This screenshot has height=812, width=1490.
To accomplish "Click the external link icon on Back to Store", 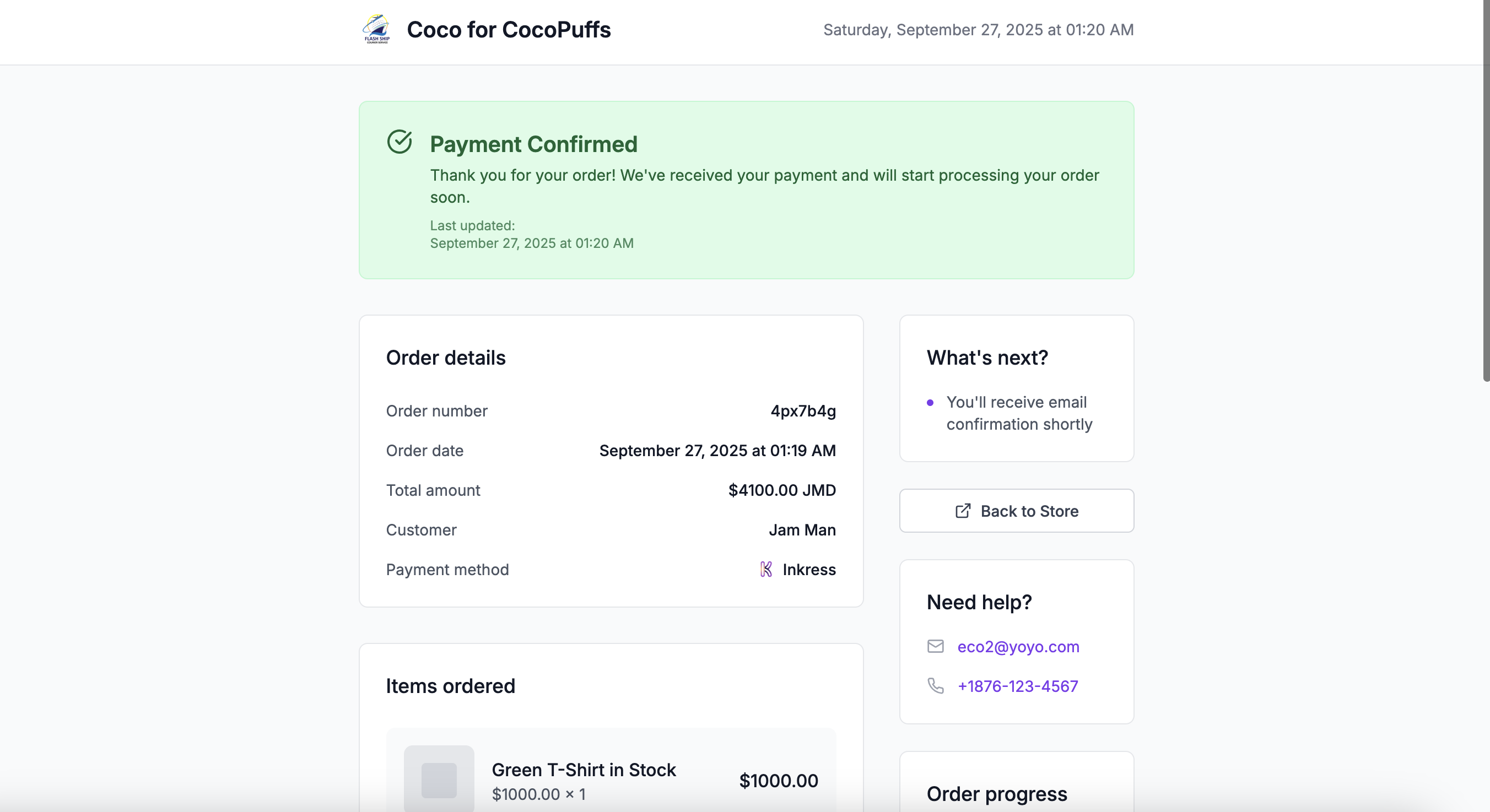I will coord(963,511).
